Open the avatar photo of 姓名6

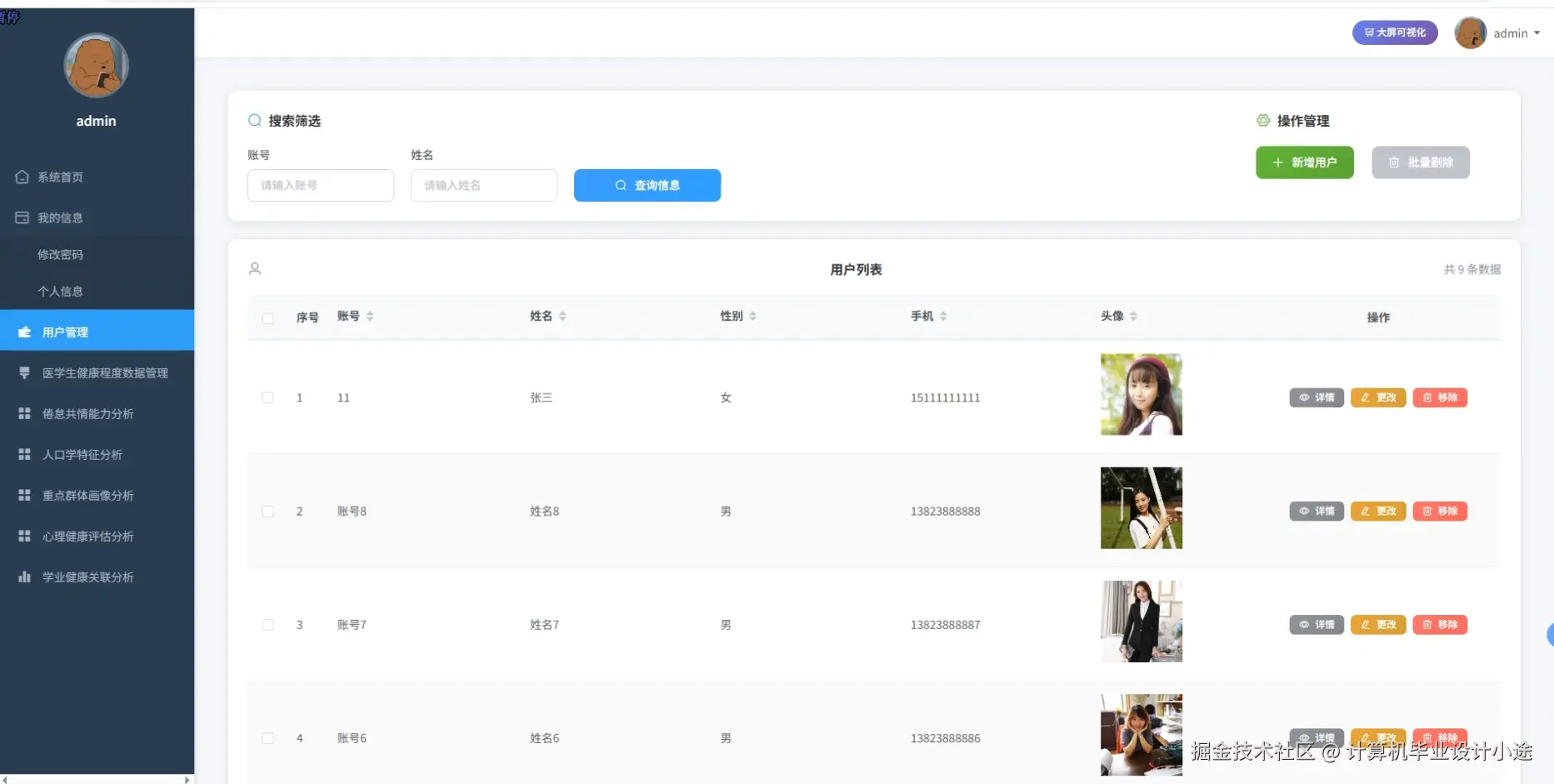coord(1142,735)
